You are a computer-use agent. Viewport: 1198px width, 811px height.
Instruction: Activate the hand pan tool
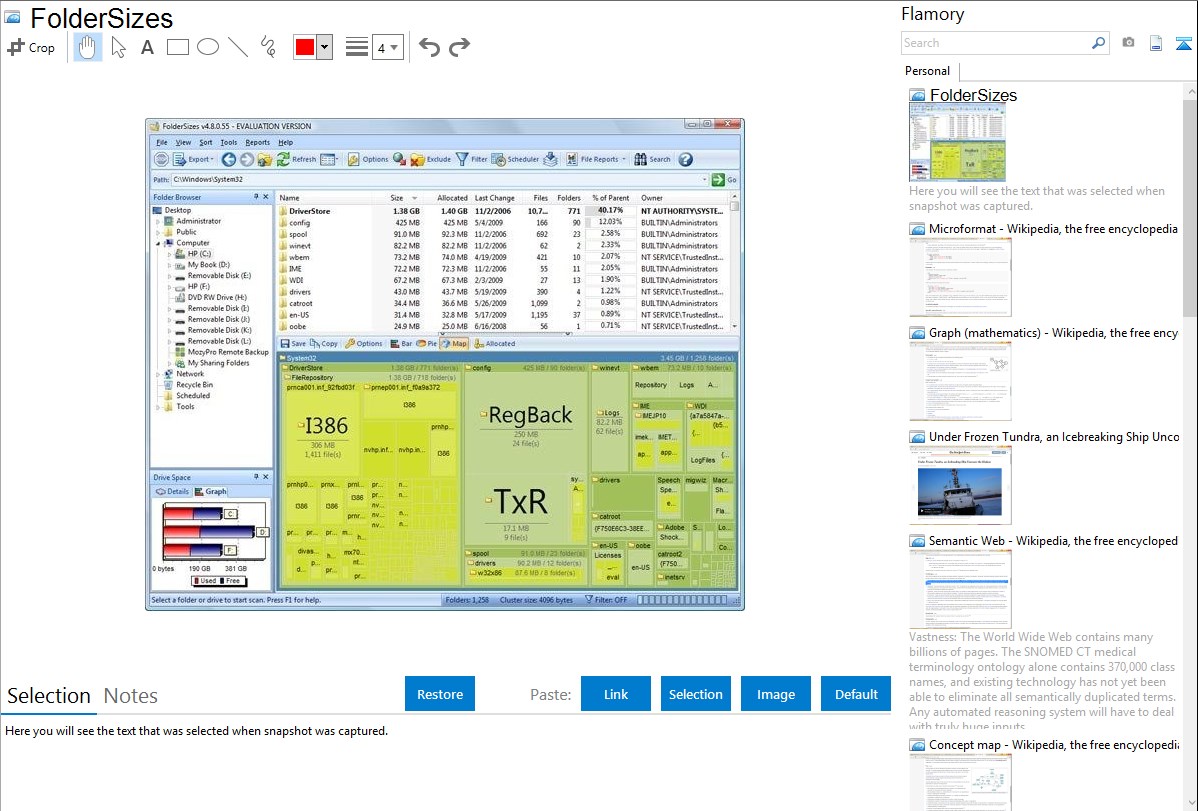[87, 47]
